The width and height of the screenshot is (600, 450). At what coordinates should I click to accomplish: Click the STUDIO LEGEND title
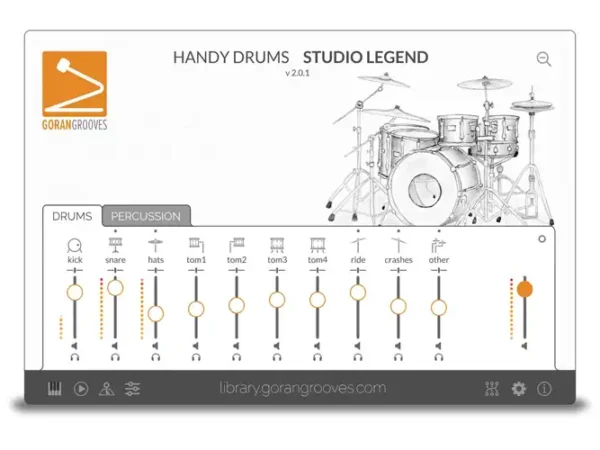(365, 57)
